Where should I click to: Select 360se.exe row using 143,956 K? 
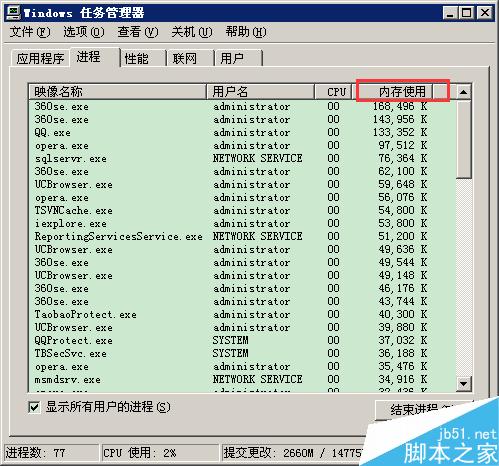(x=242, y=119)
